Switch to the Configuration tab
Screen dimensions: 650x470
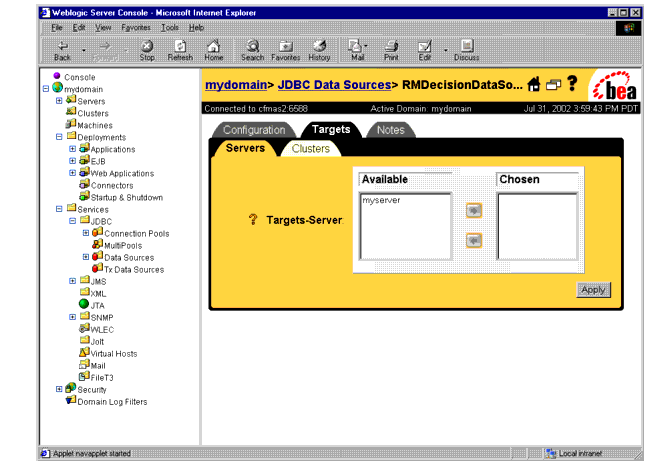[x=254, y=130]
